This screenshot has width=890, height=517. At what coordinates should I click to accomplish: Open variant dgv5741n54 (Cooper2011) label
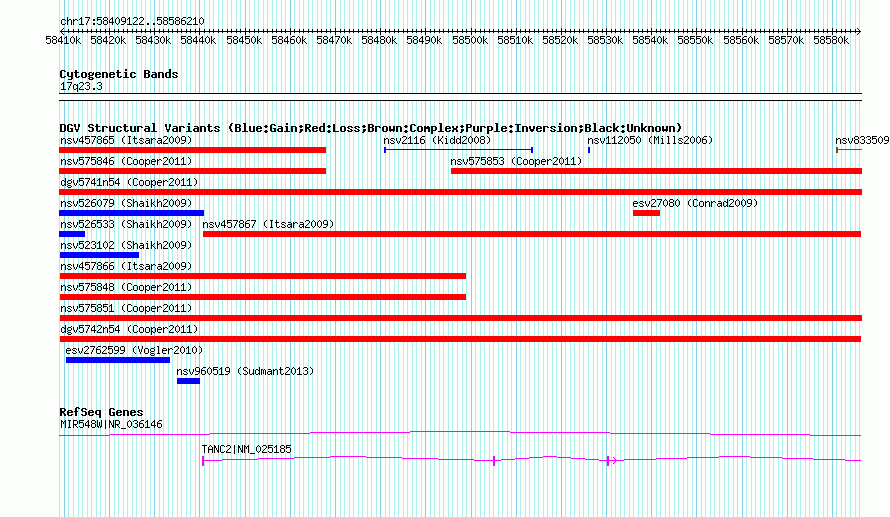coord(129,182)
